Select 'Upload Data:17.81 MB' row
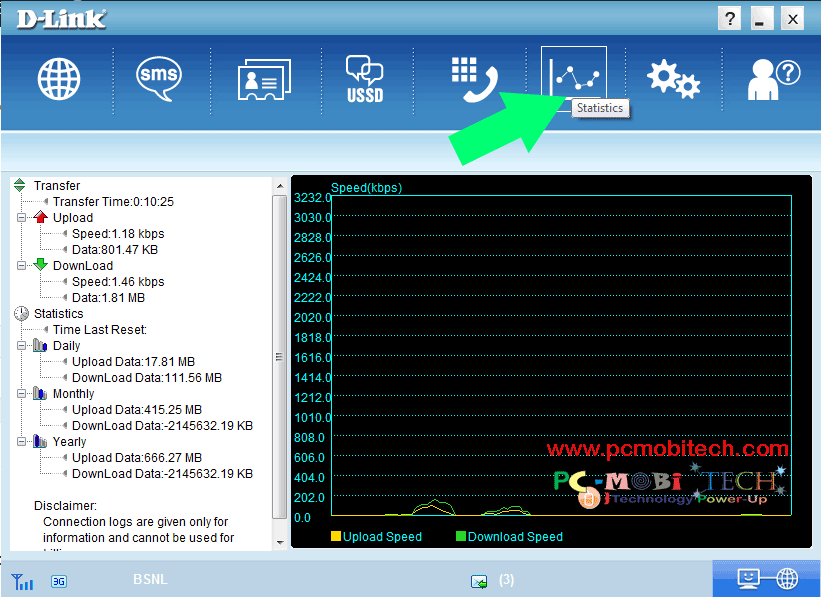 pyautogui.click(x=133, y=362)
